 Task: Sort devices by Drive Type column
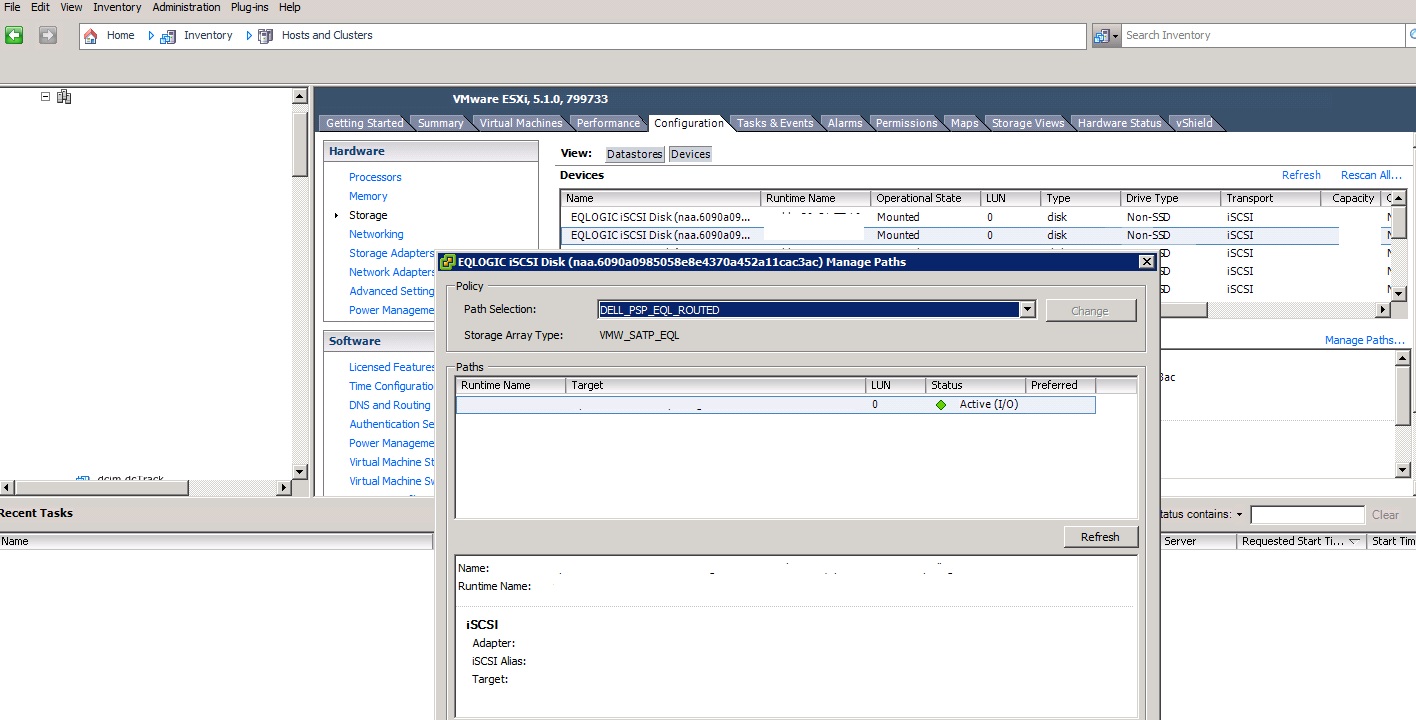tap(1170, 198)
